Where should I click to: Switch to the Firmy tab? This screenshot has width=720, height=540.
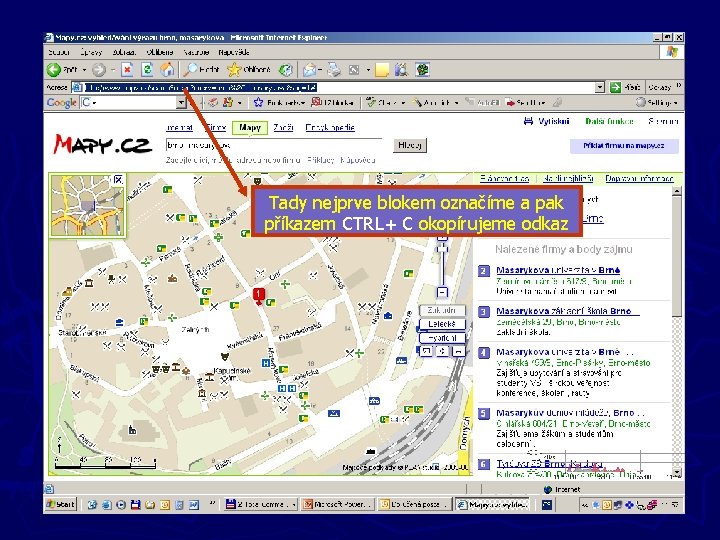pos(215,128)
